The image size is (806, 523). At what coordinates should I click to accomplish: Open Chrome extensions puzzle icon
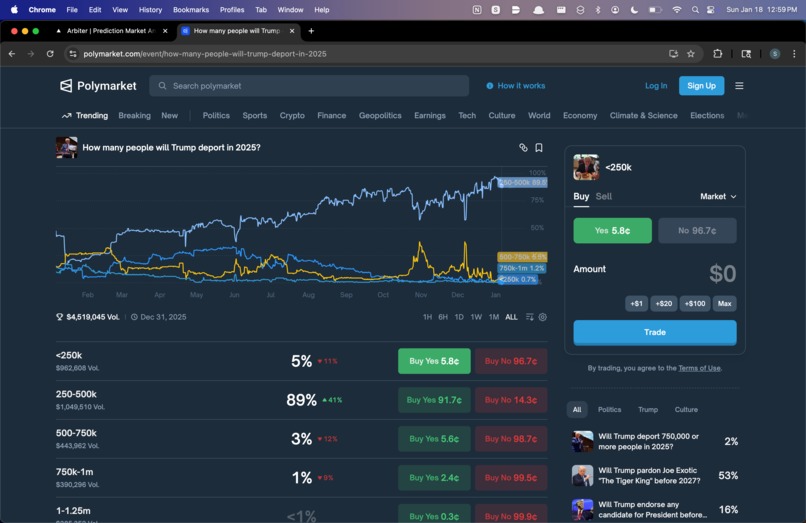[718, 53]
